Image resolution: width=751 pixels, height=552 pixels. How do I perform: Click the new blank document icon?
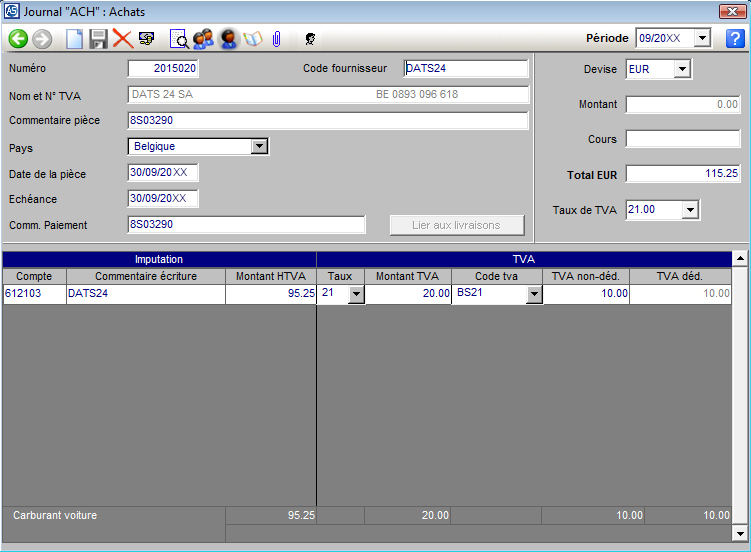tap(74, 39)
